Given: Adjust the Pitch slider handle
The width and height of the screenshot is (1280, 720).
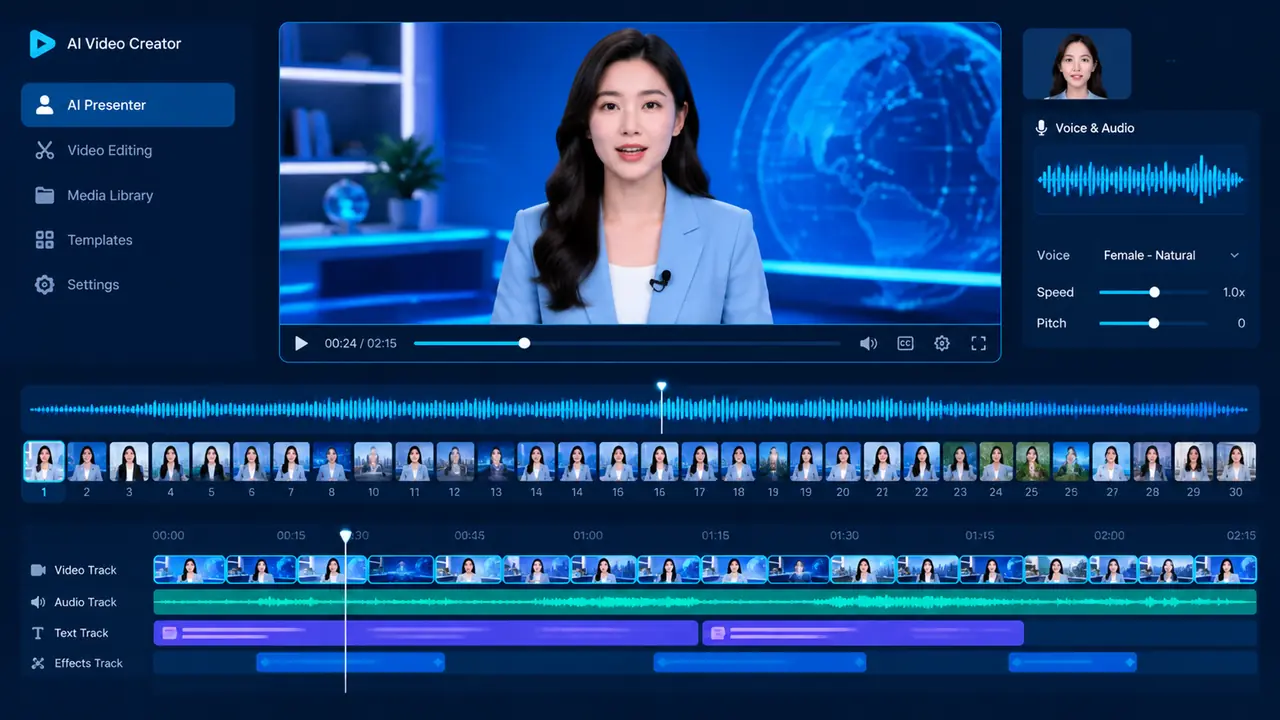Looking at the screenshot, I should [x=1154, y=323].
